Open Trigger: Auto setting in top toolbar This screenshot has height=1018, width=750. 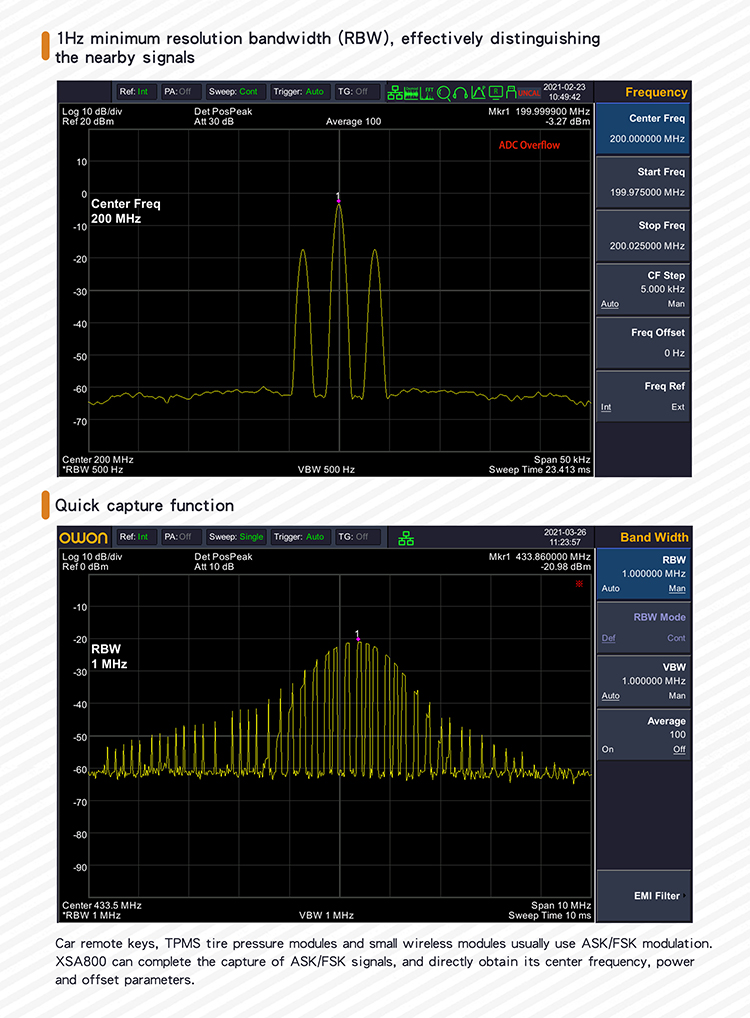[x=300, y=91]
